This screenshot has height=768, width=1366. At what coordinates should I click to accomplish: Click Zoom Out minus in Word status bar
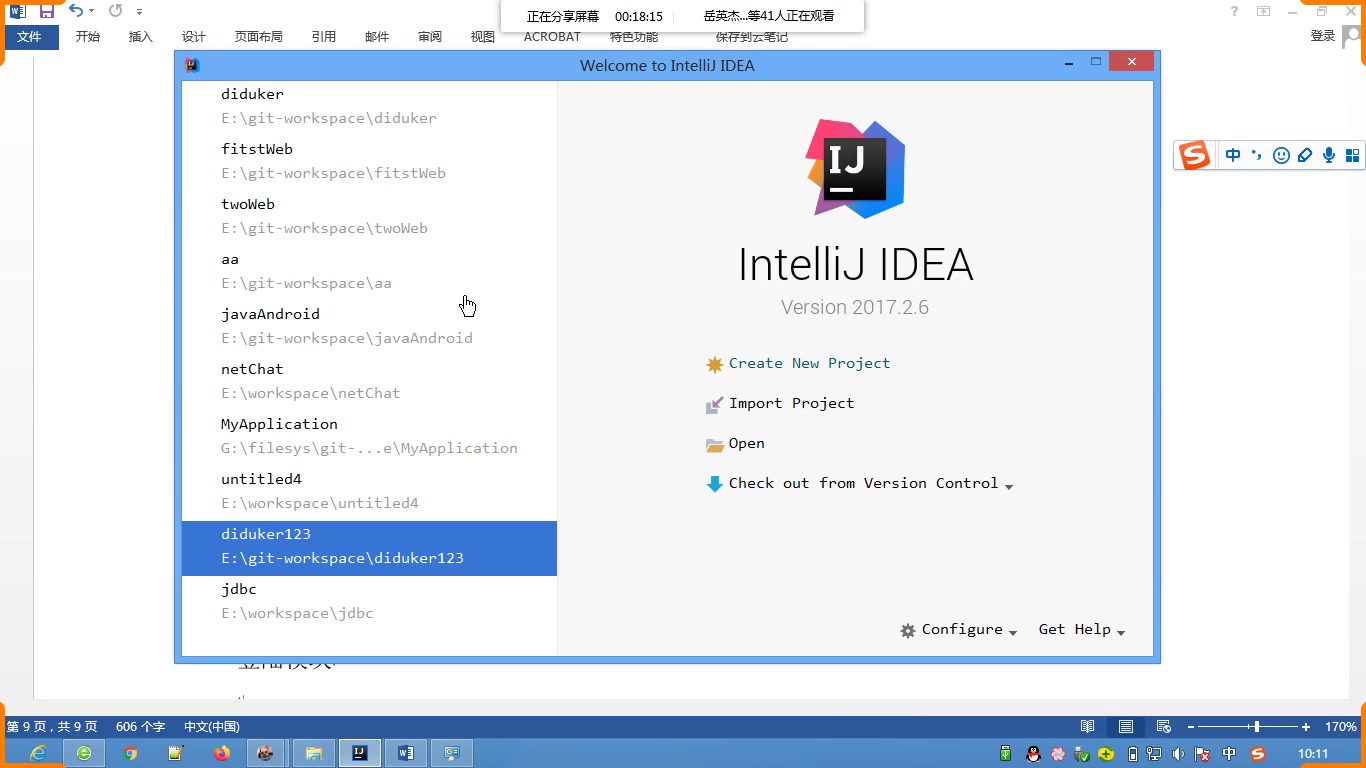tap(1190, 727)
